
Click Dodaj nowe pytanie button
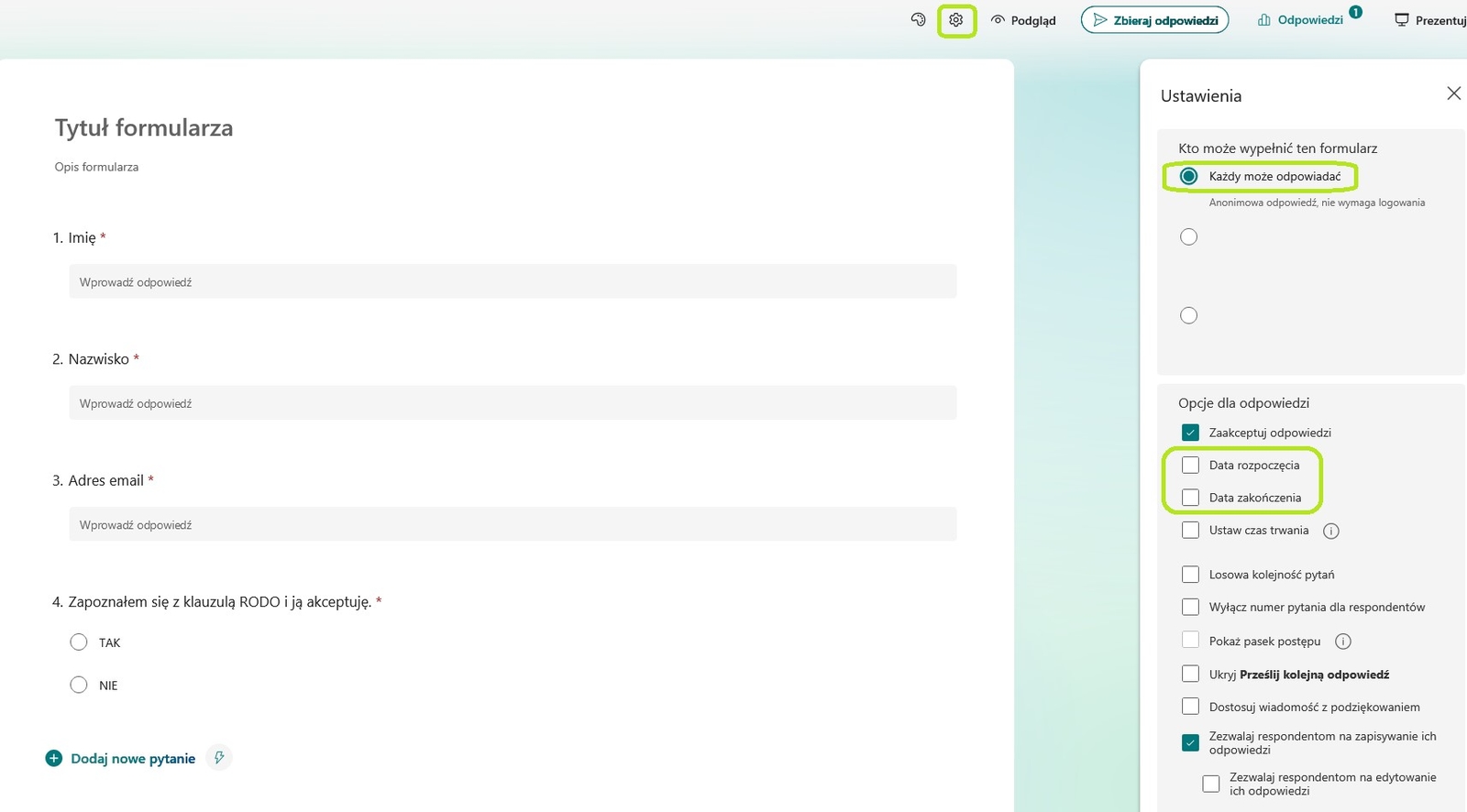point(120,759)
